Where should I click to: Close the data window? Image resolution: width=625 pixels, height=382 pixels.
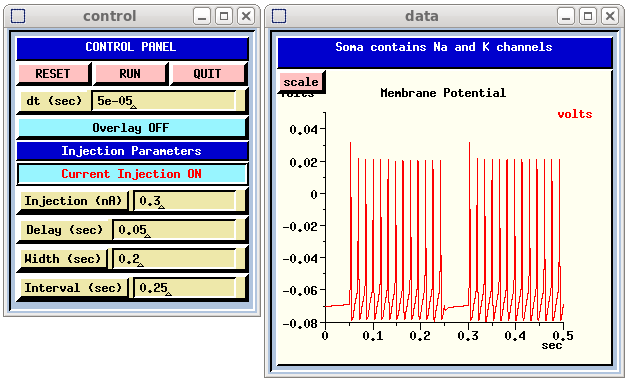(x=610, y=16)
